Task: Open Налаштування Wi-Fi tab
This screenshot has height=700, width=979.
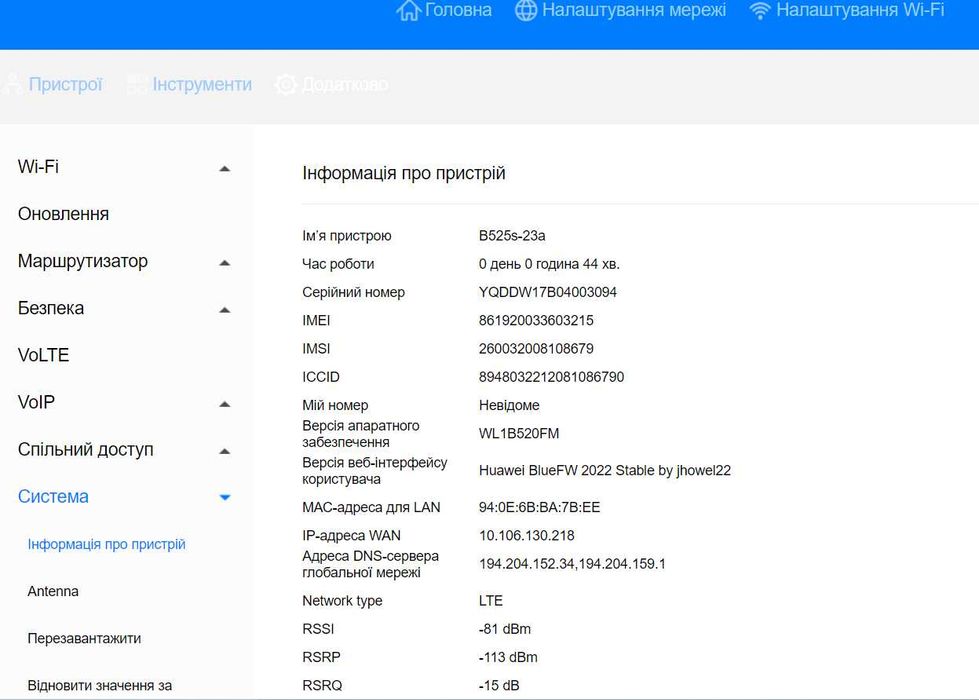Action: click(860, 10)
